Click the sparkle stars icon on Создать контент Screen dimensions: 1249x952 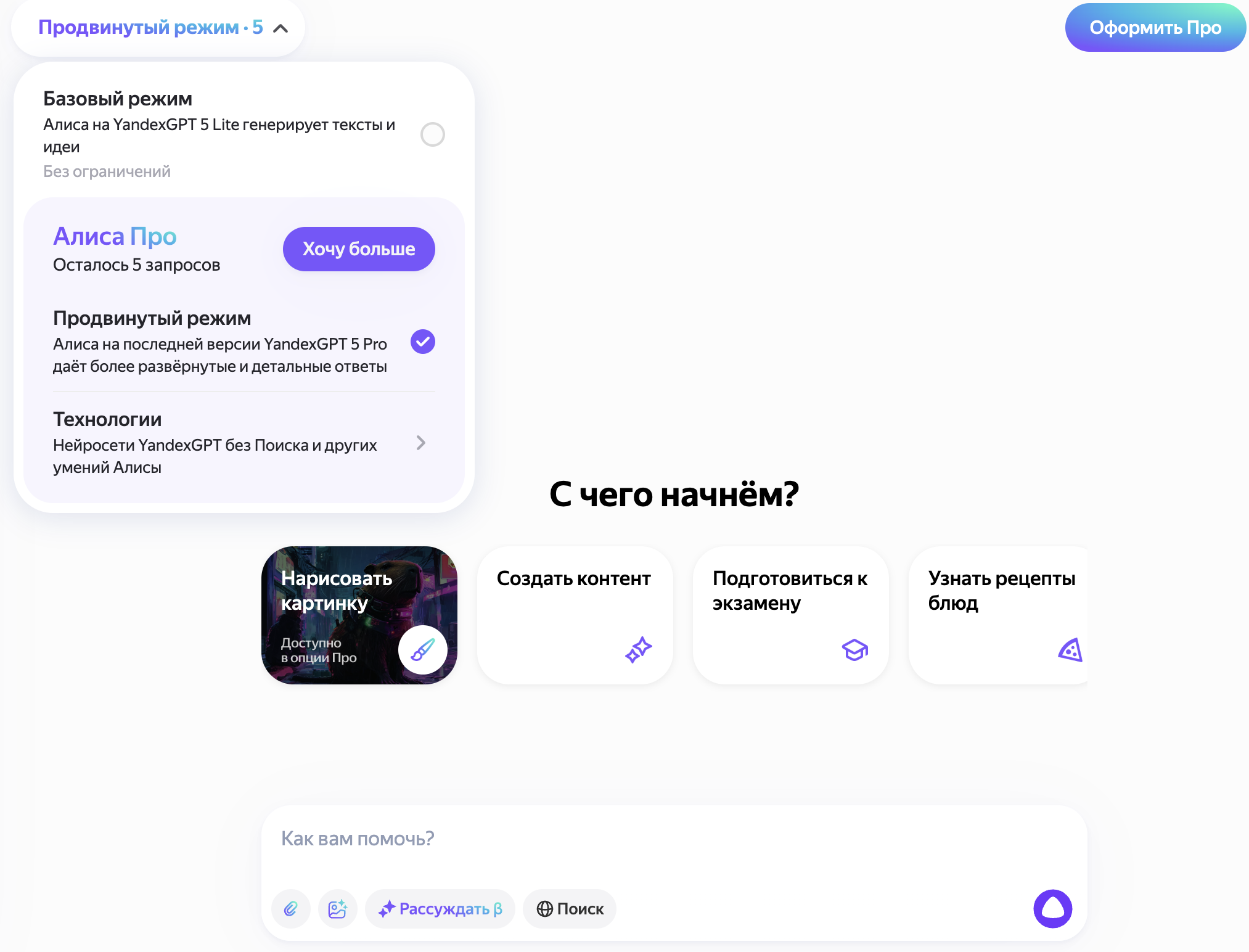click(639, 650)
